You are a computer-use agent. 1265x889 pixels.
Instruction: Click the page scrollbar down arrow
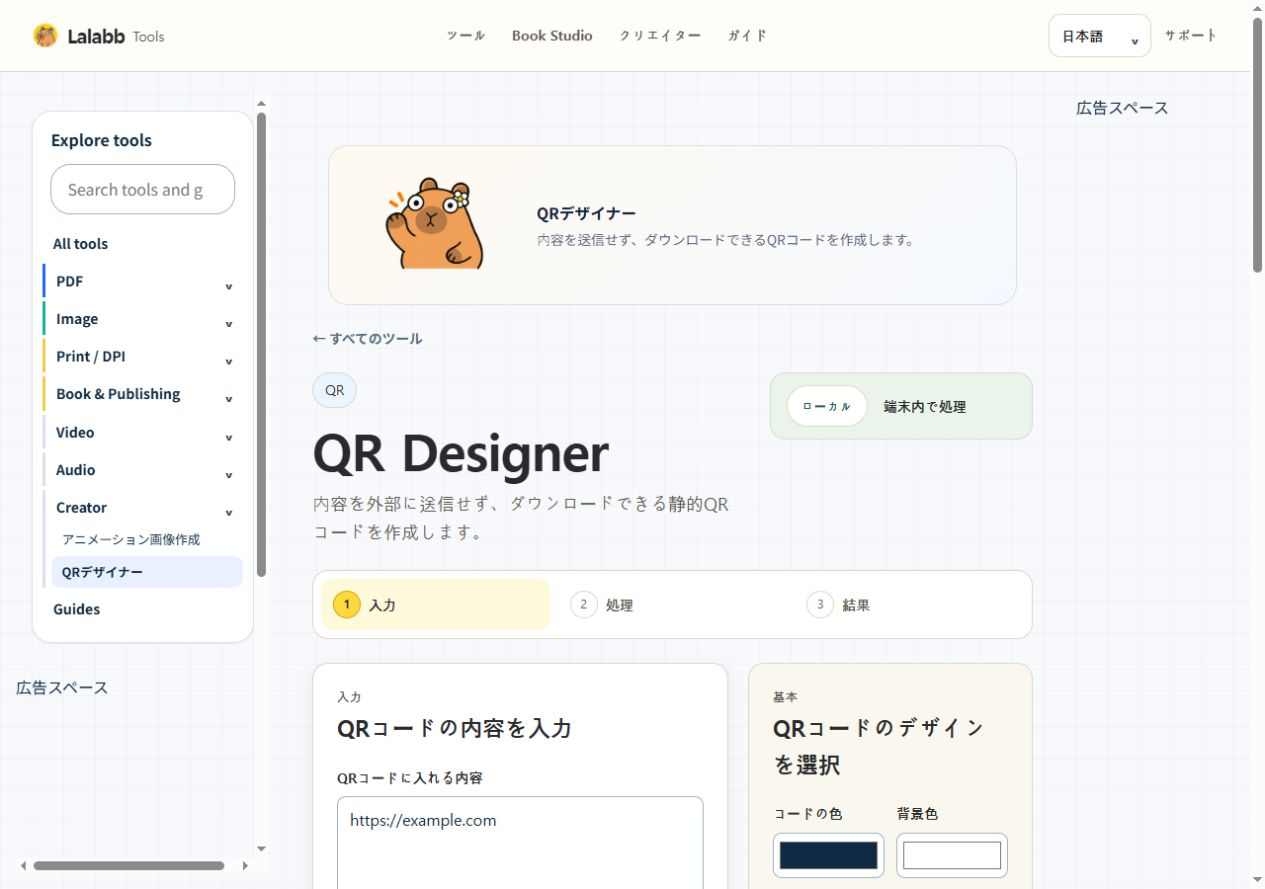click(1258, 881)
